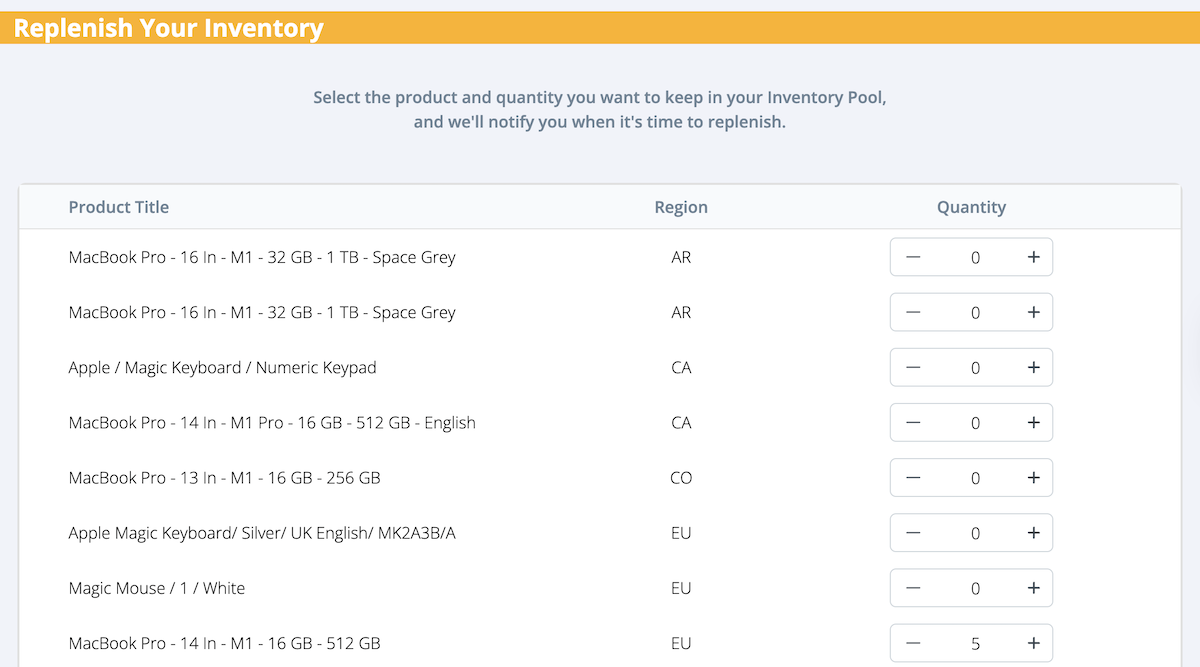Decrease Apple Magic Keyboard Silver UK English quantity
Image resolution: width=1200 pixels, height=667 pixels.
(x=912, y=533)
